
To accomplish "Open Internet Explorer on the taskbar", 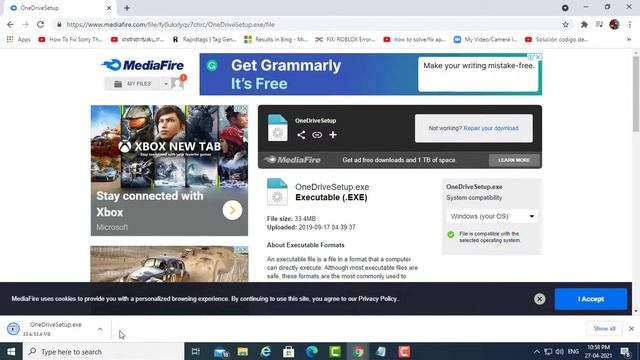I will pyautogui.click(x=266, y=351).
